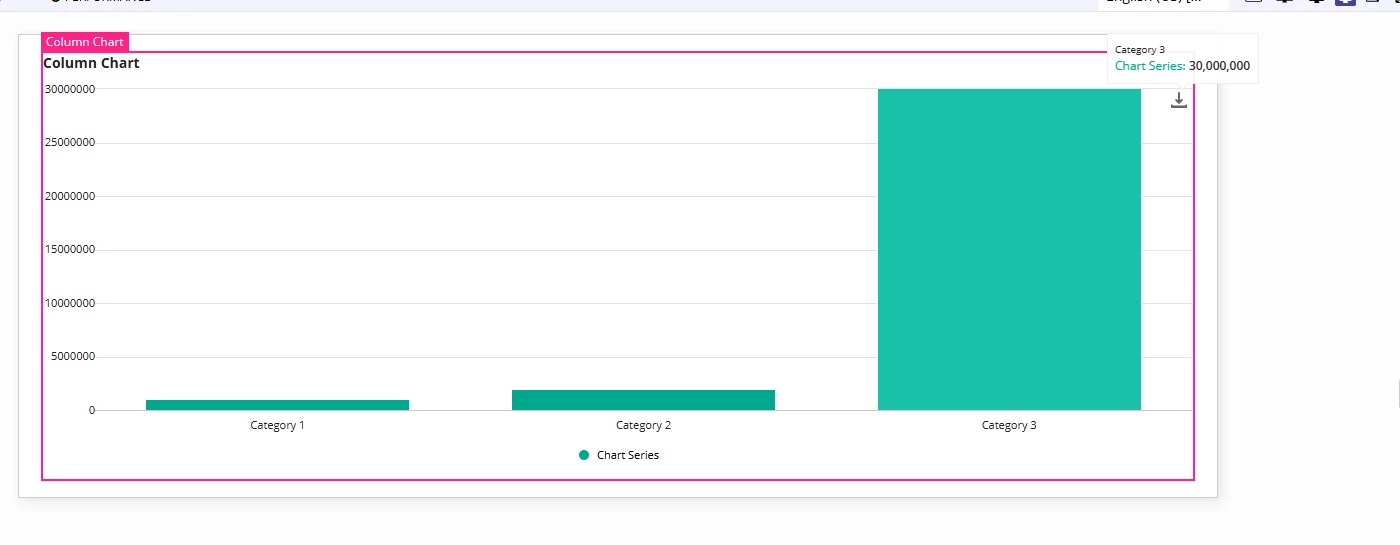Toggle the Chart Series legend marker
The image size is (1400, 545).
pos(584,455)
